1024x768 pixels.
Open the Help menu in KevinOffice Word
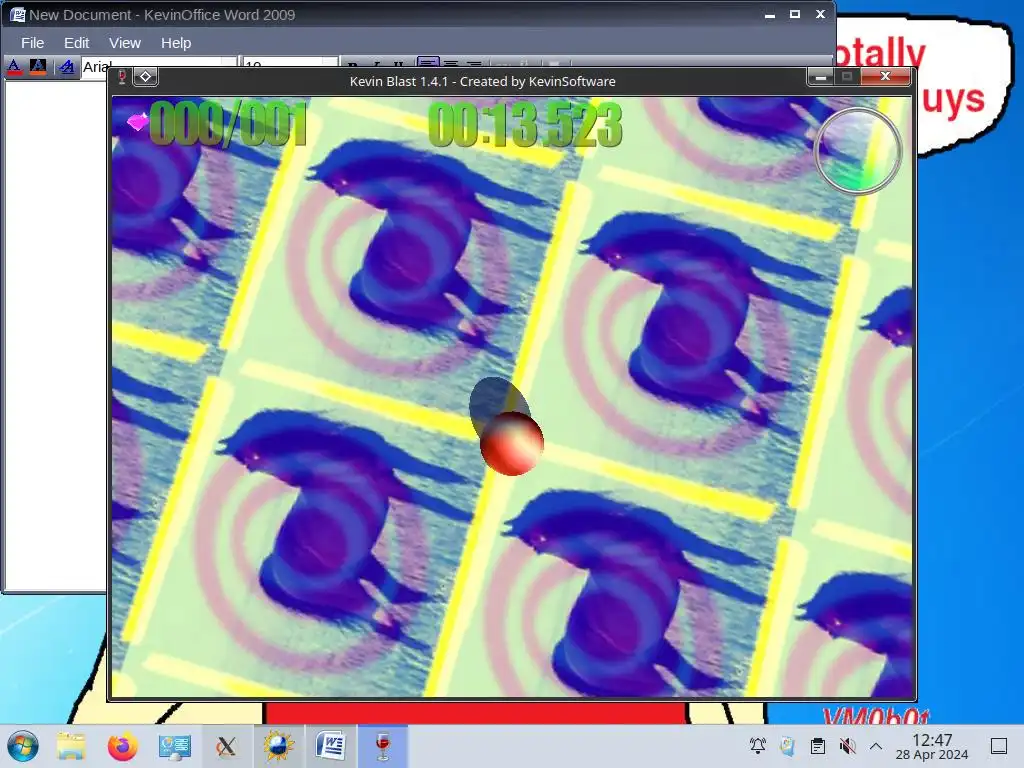pyautogui.click(x=176, y=43)
